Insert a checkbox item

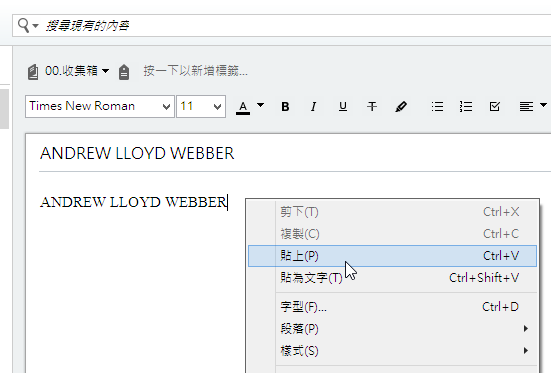[495, 107]
